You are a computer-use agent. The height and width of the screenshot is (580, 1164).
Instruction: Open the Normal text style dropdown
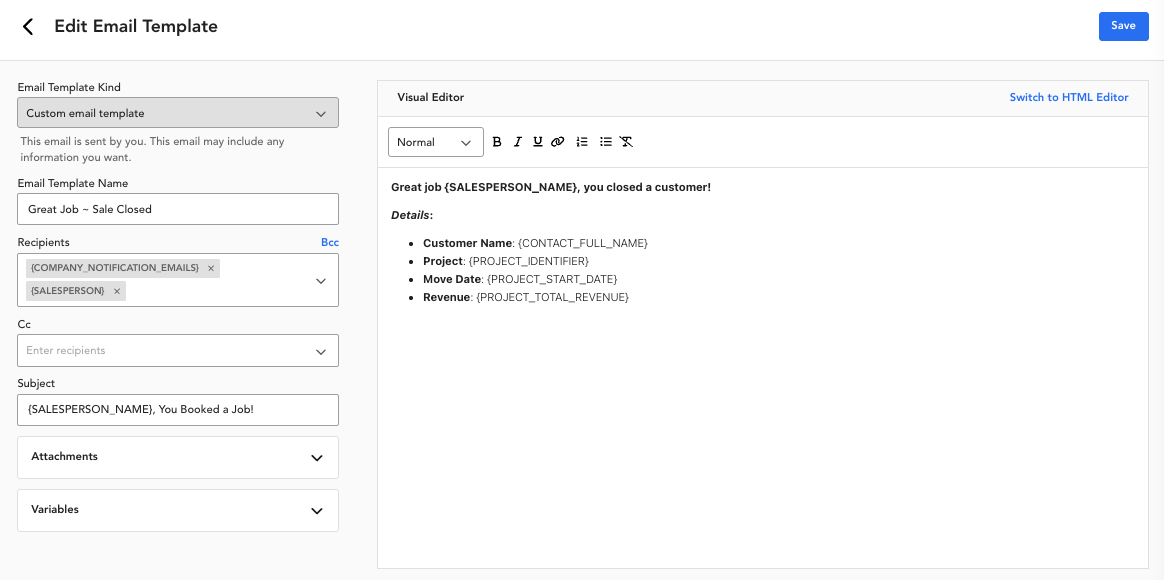(x=436, y=142)
